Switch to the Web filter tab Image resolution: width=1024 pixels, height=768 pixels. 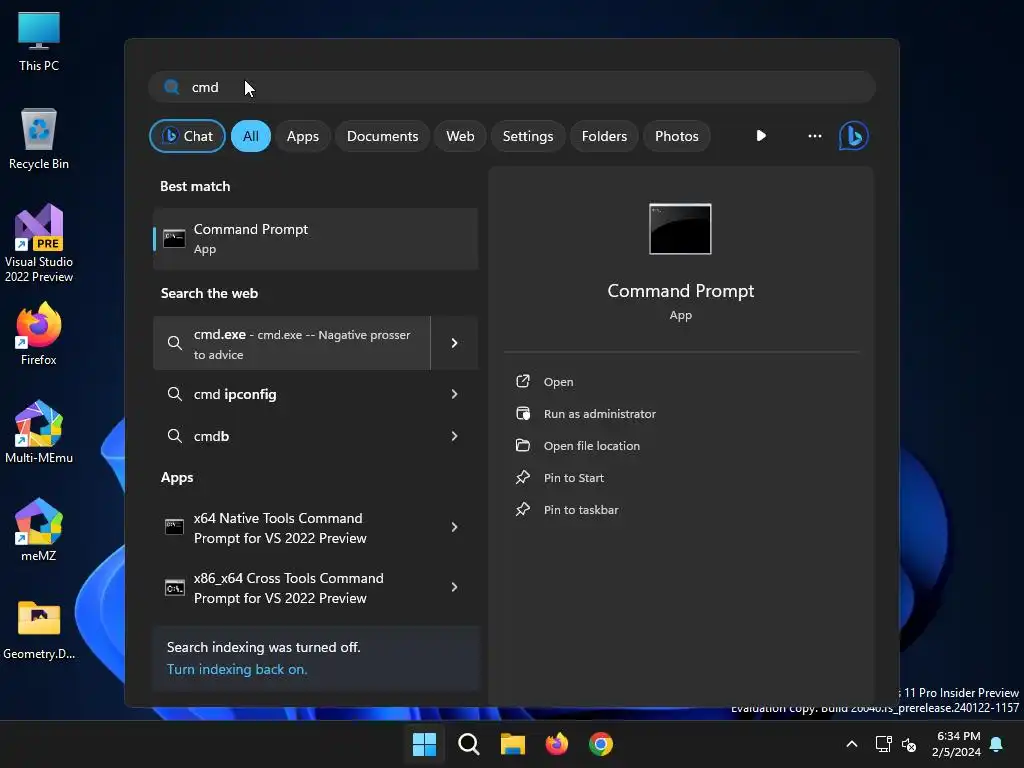460,136
